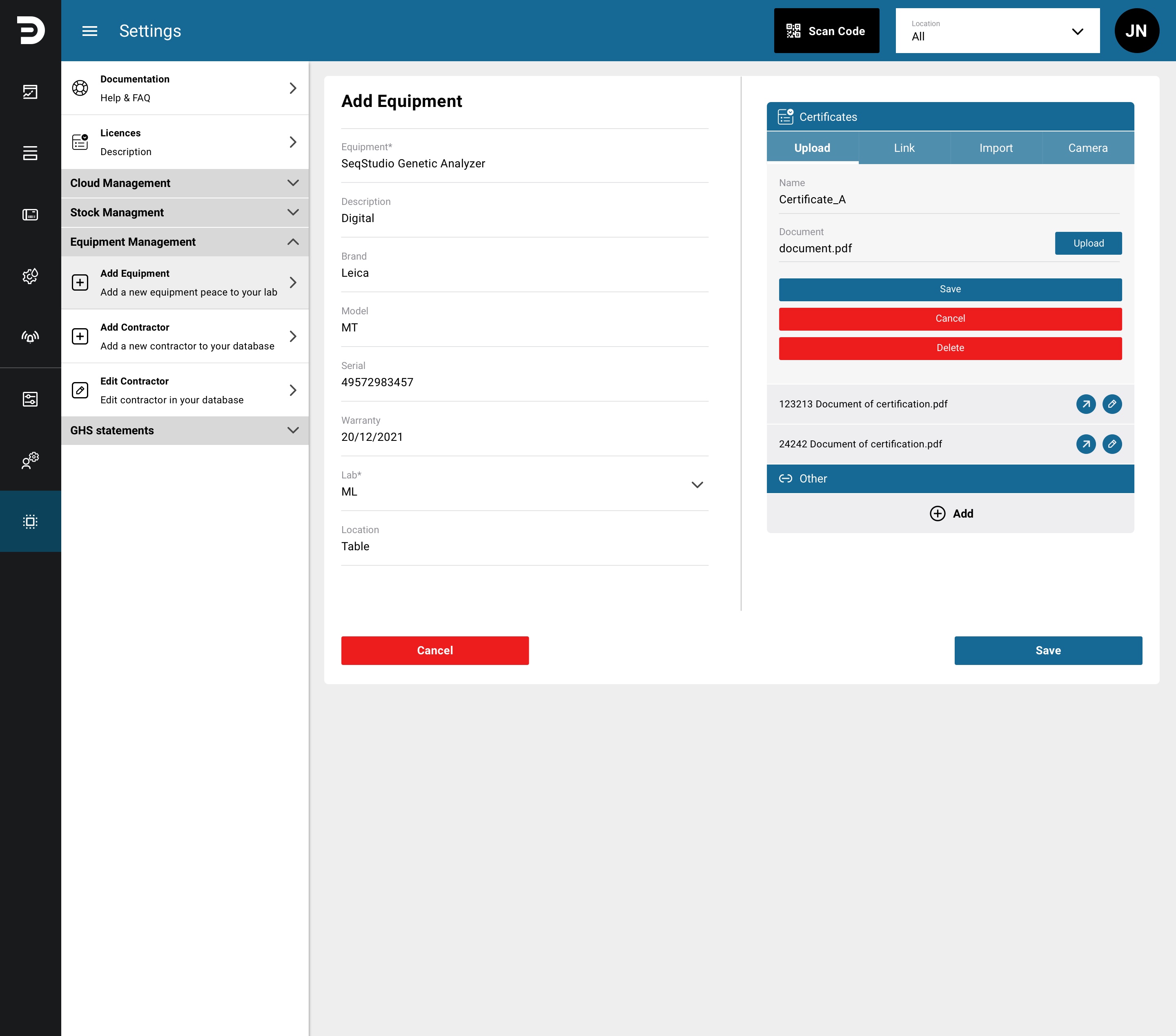This screenshot has height=1036, width=1176.
Task: Click the dashboard chart icon in sidebar
Action: (30, 92)
